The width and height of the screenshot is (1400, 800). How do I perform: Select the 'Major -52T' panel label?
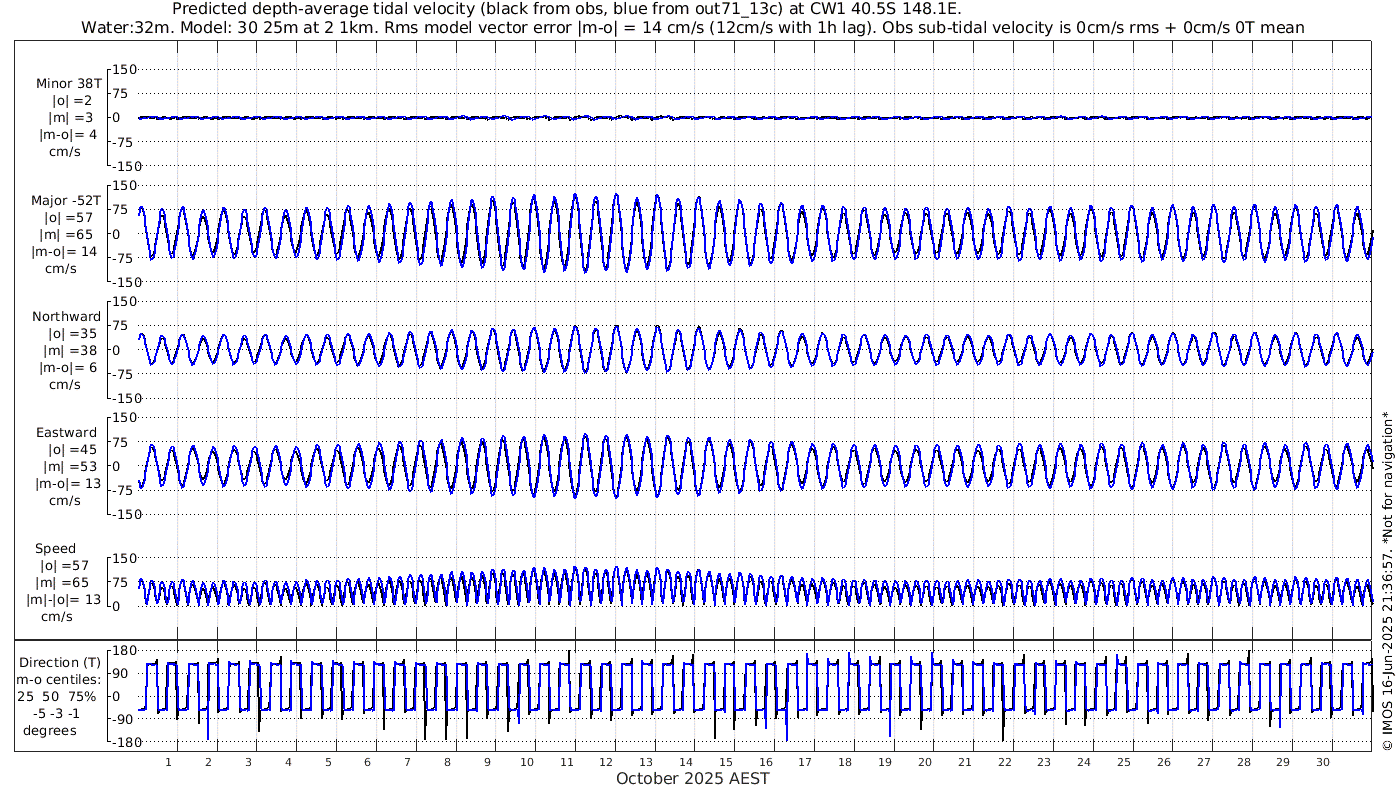pyautogui.click(x=66, y=201)
